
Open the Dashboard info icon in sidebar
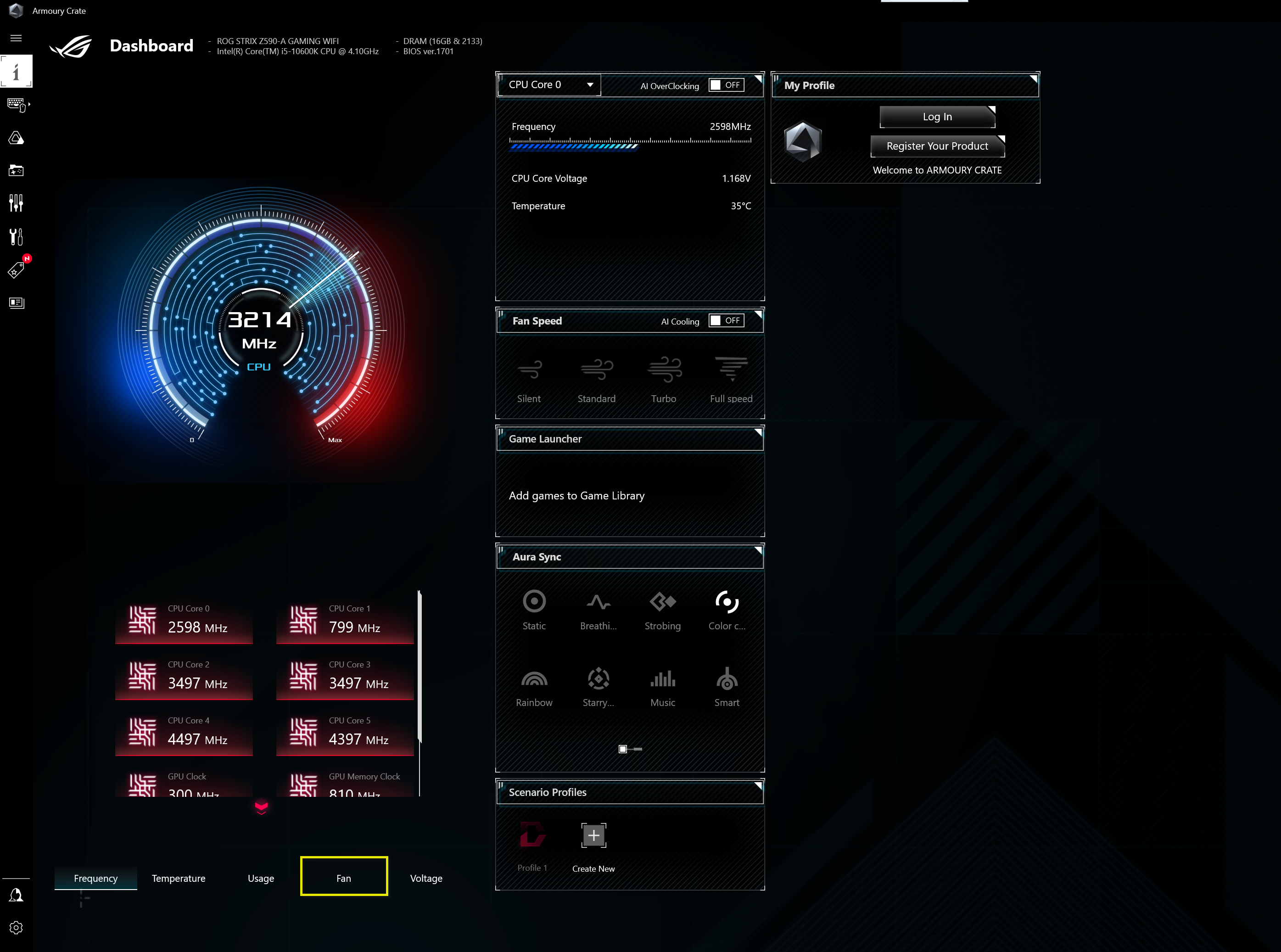click(16, 72)
